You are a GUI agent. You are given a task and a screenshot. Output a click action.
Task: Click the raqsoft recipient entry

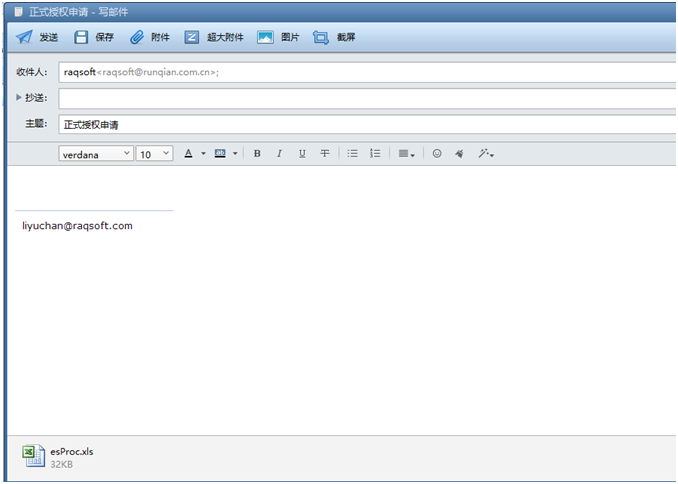(141, 72)
